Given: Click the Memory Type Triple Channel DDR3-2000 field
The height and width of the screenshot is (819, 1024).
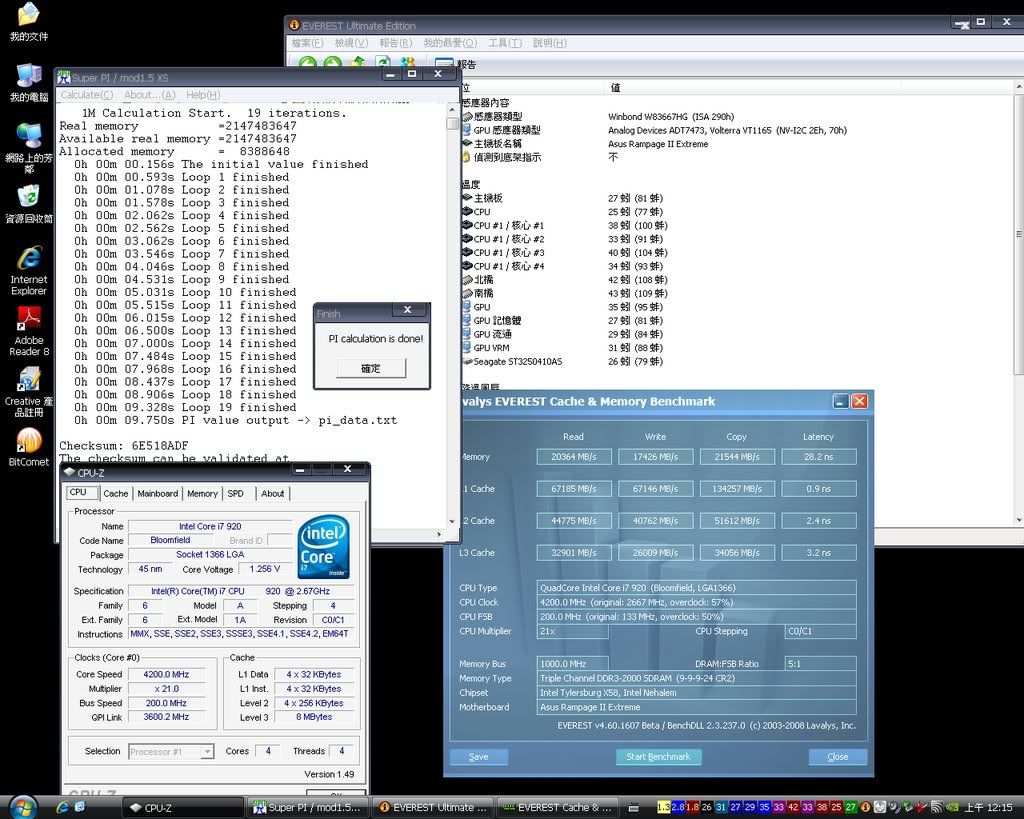Looking at the screenshot, I should click(697, 678).
